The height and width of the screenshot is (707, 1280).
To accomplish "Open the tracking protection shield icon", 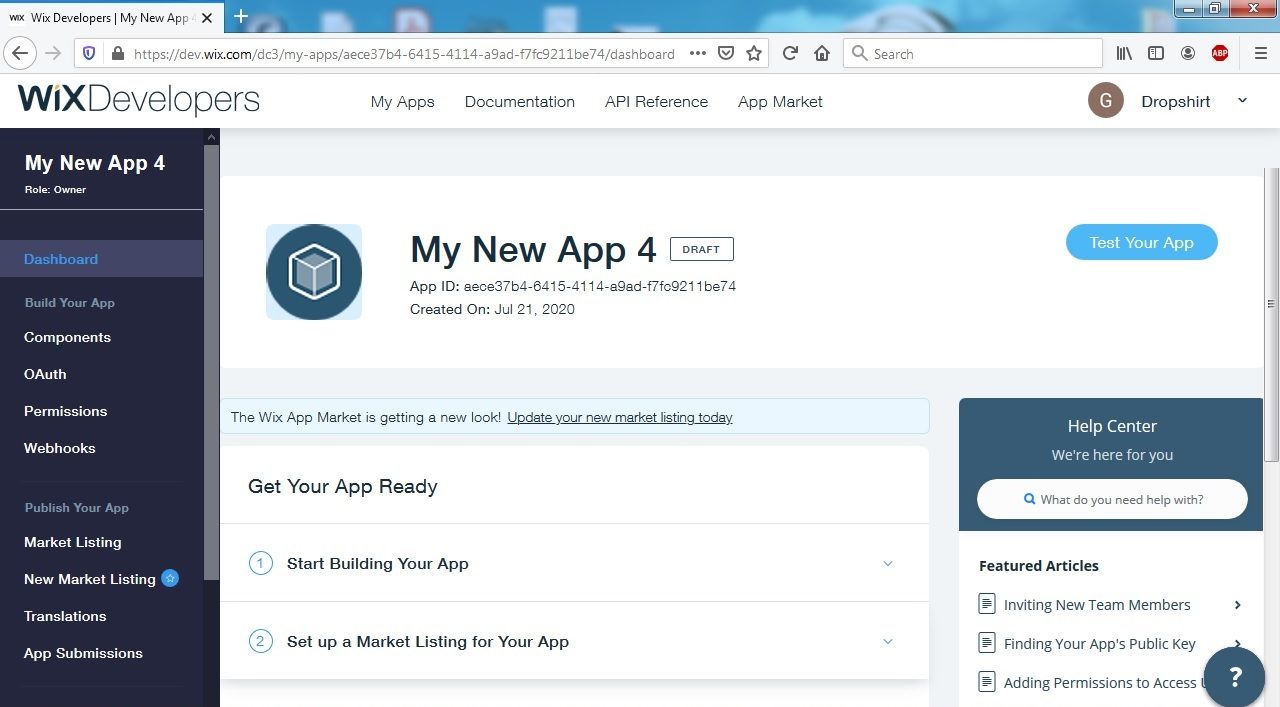I will click(88, 54).
